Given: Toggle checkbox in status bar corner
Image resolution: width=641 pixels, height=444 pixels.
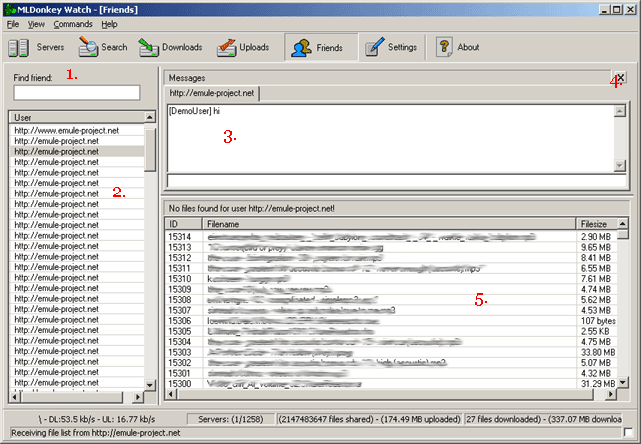Looking at the screenshot, I should pyautogui.click(x=626, y=431).
